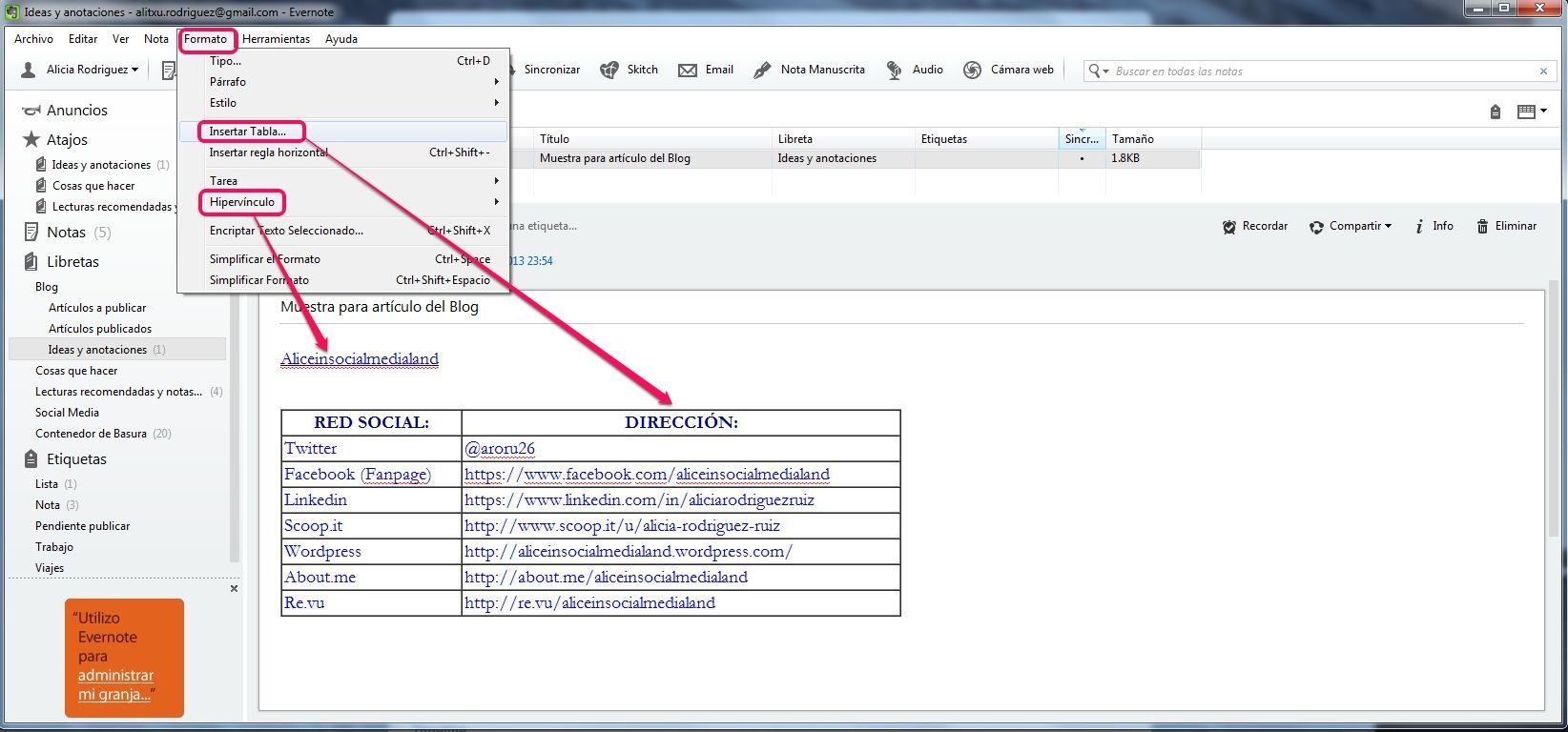Open the Archivo menu
Viewport: 1568px width, 732px height.
click(33, 39)
